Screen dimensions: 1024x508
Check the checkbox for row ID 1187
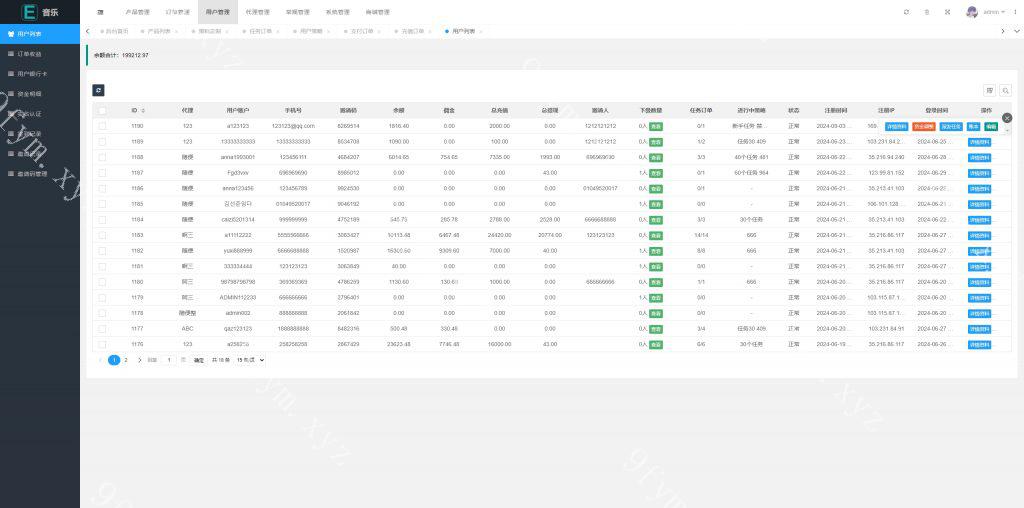(102, 173)
